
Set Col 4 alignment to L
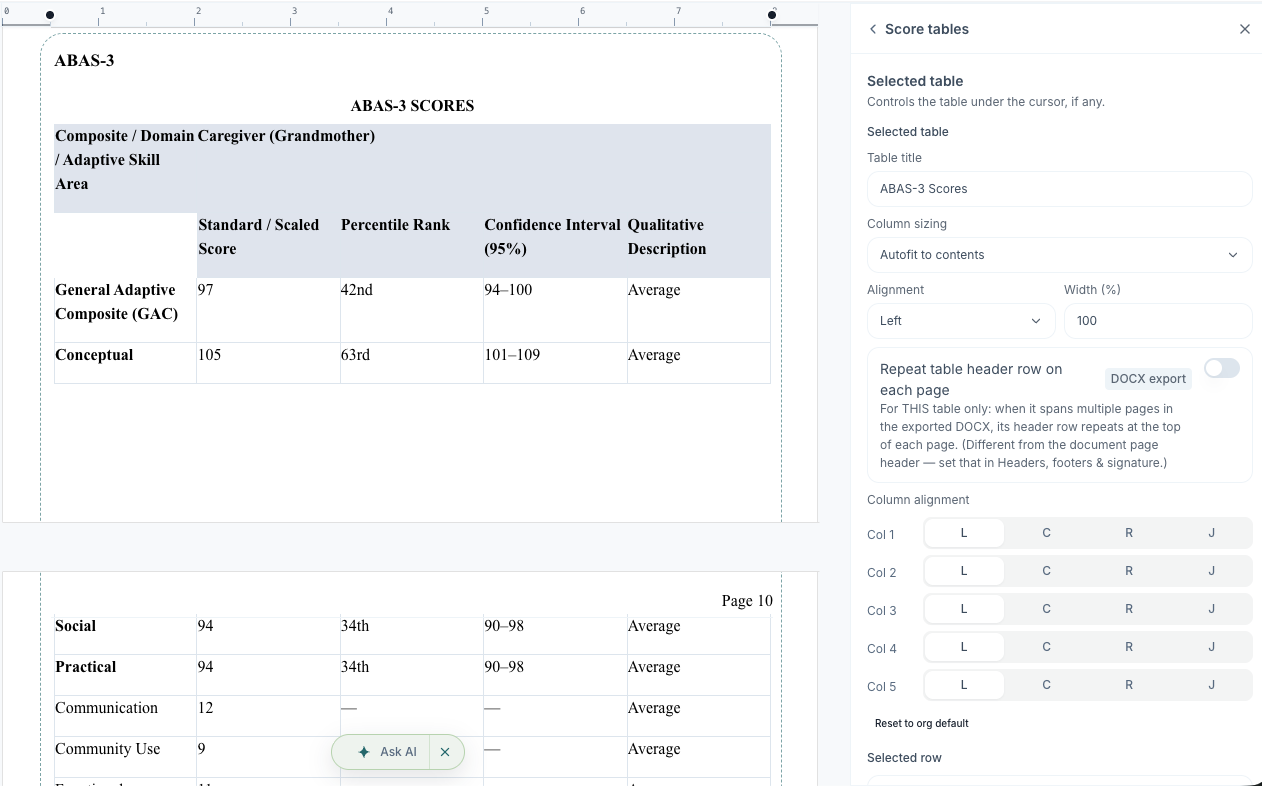(x=964, y=647)
